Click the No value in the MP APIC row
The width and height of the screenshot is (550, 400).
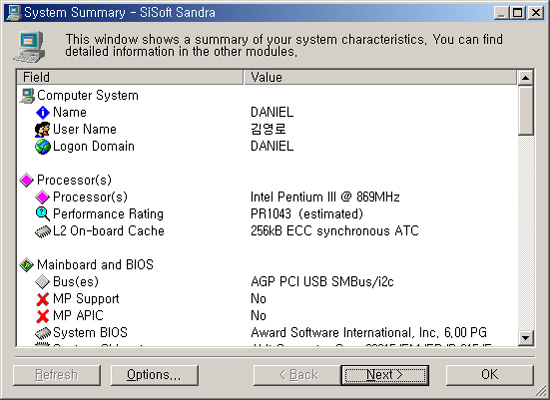(x=259, y=316)
